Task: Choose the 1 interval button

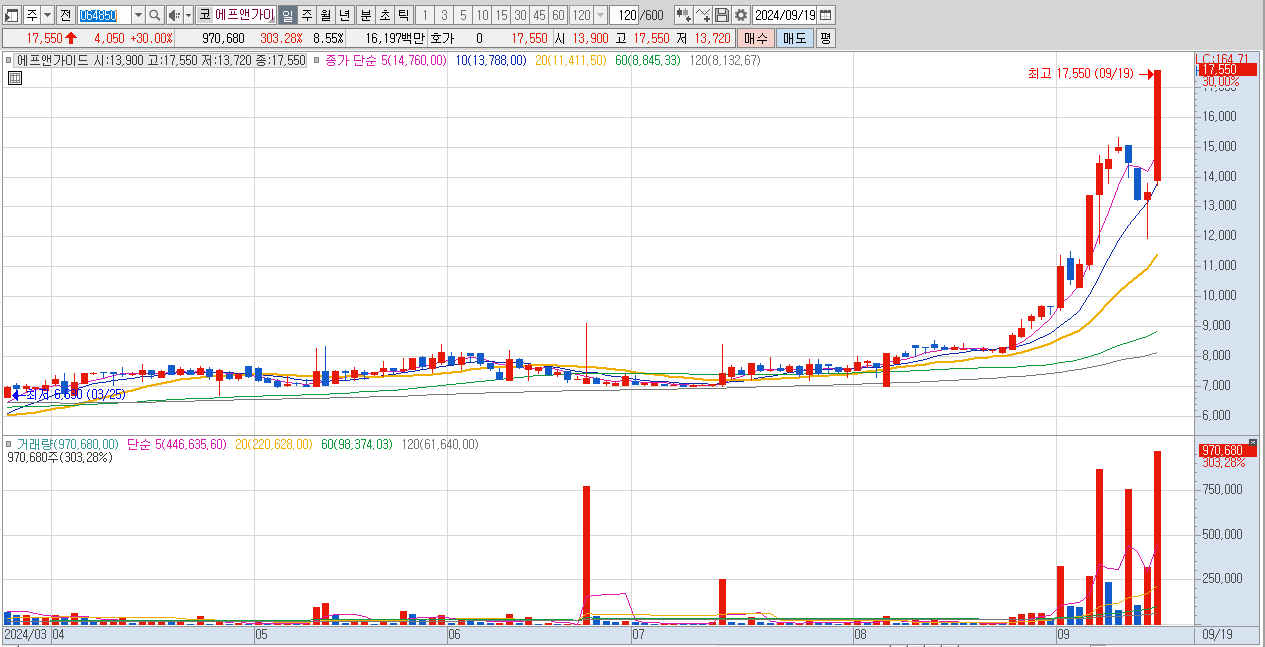Action: point(424,15)
